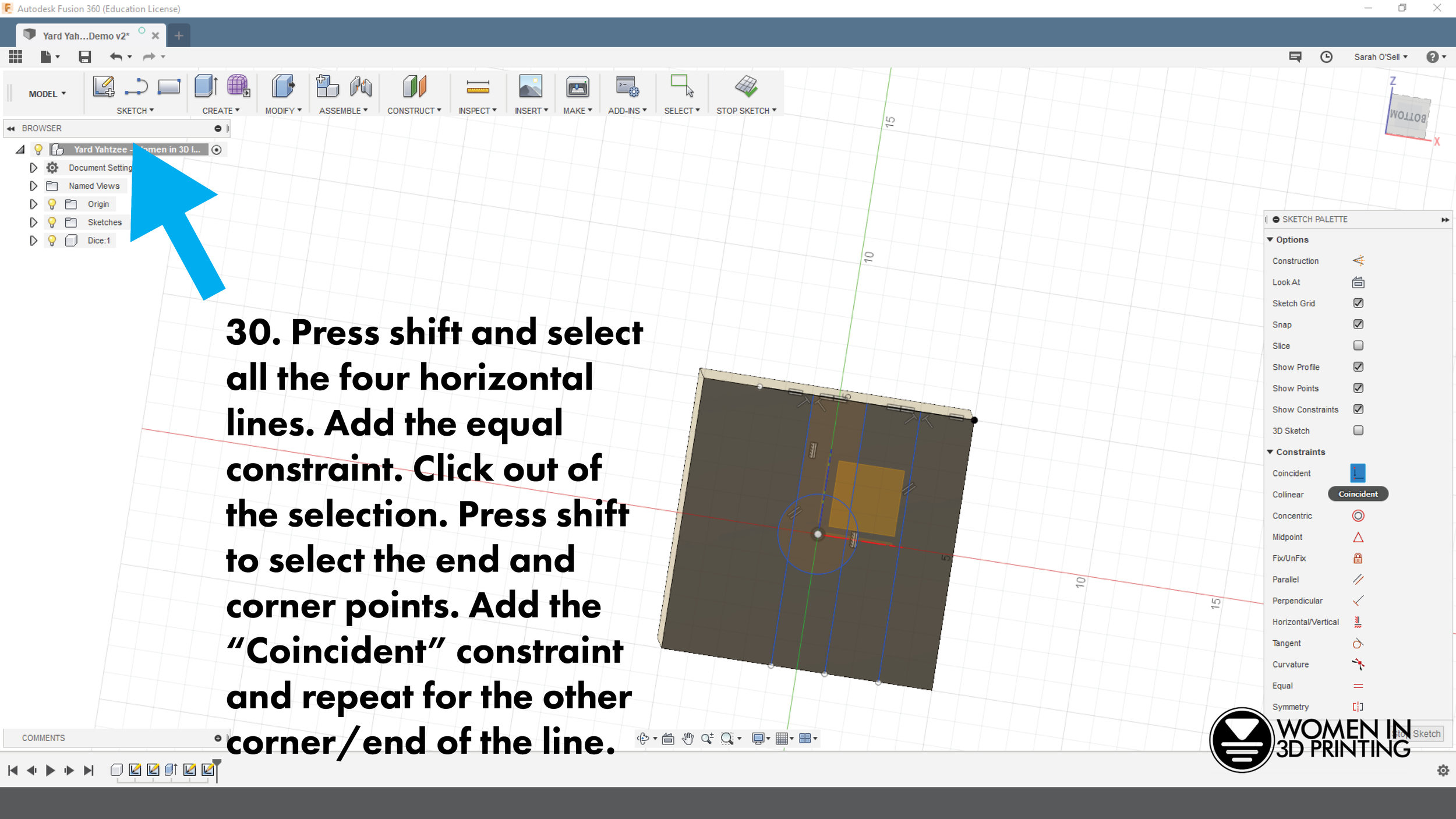Open the 3D Print make icon
Viewport: 1456px width, 819px height.
[x=577, y=87]
